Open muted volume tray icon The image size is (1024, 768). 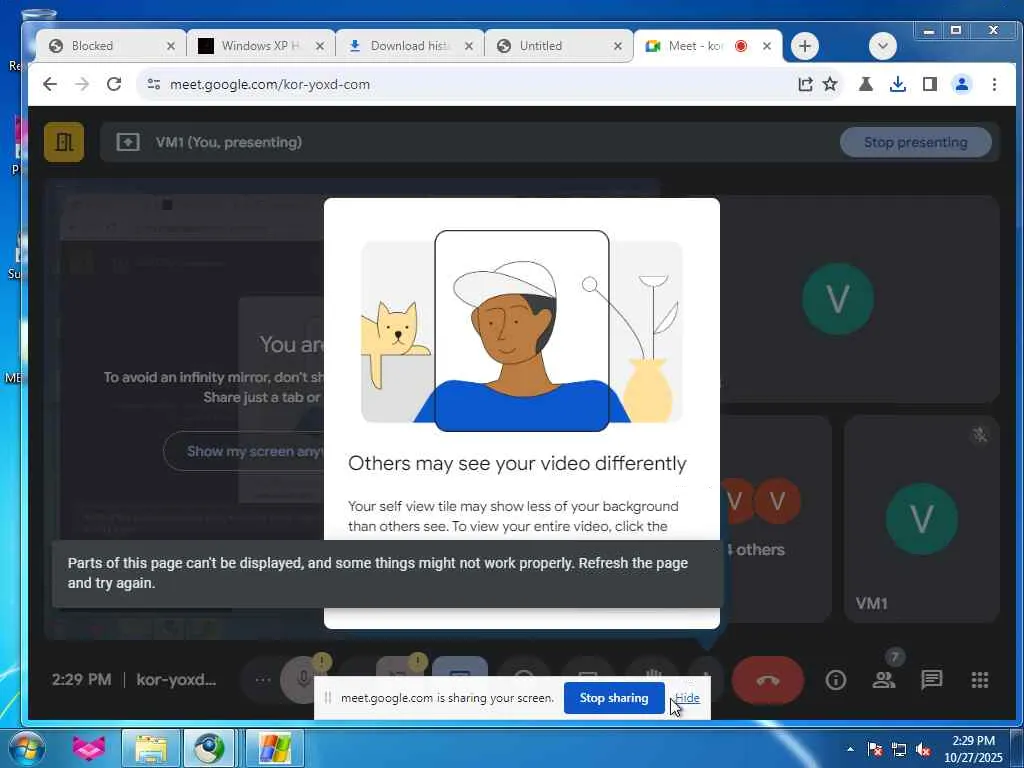923,749
